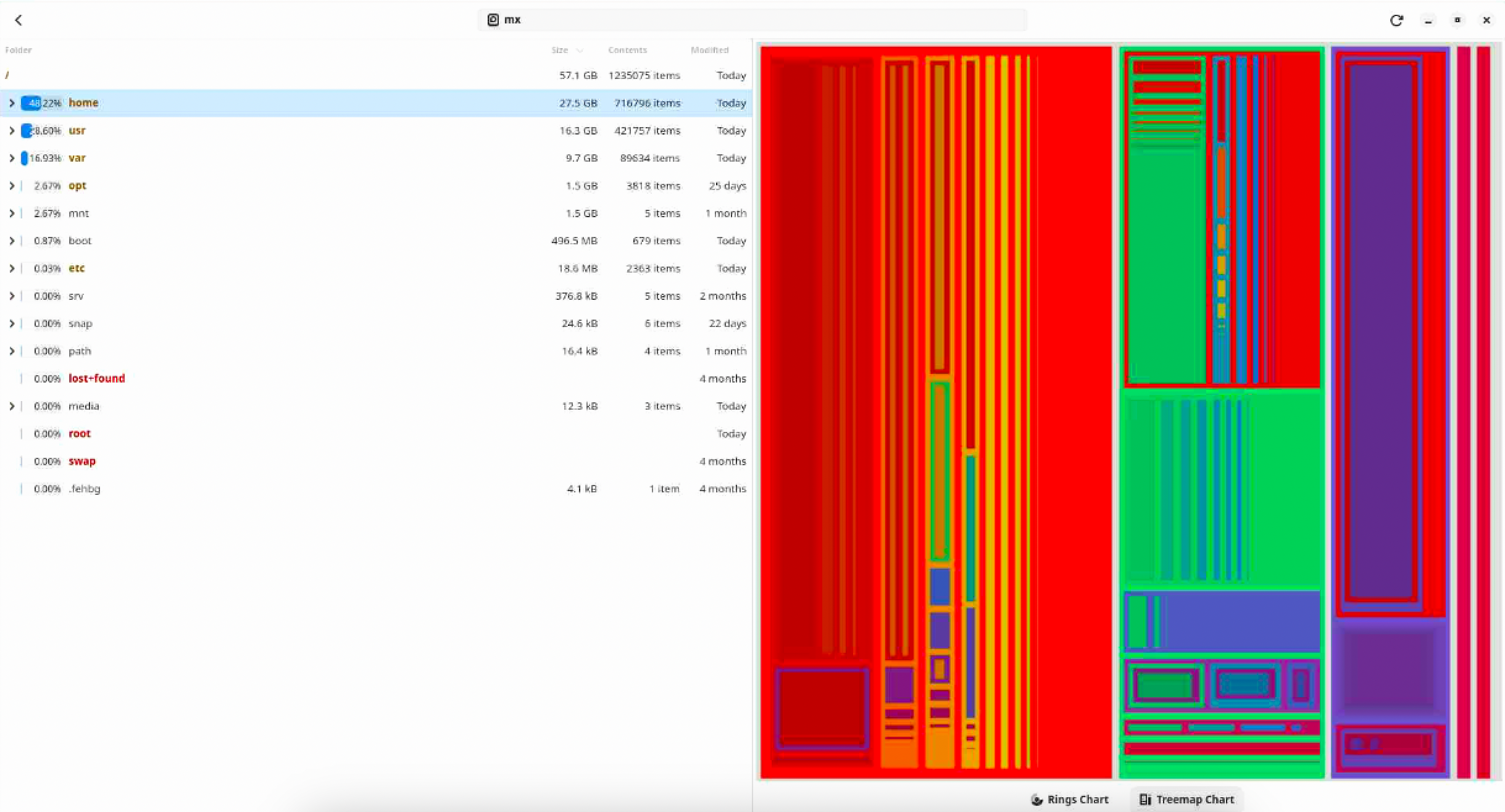Screen dimensions: 1505x812
Task: Click the 496.5 MB size value
Action: (x=574, y=241)
